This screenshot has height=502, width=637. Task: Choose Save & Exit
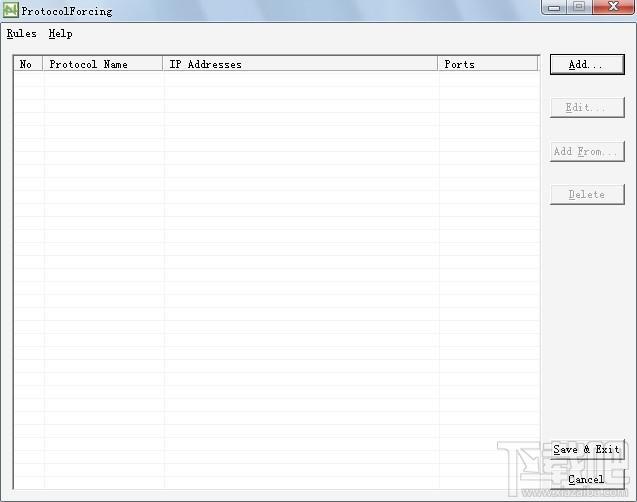[x=587, y=450]
